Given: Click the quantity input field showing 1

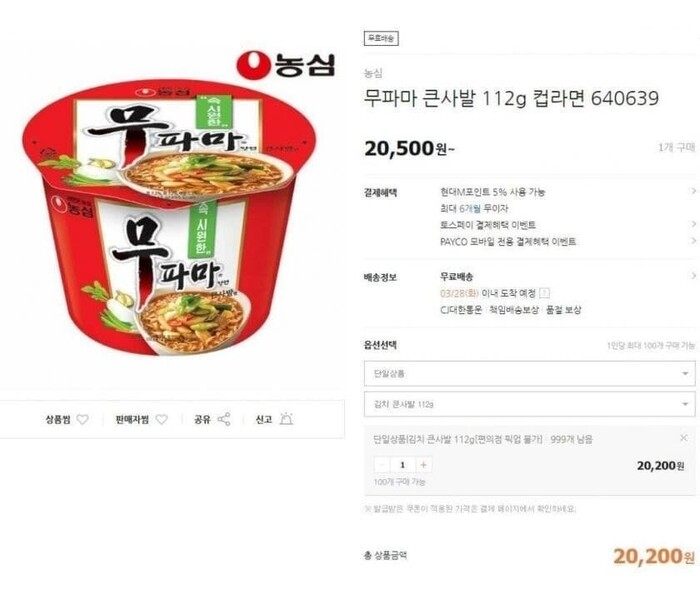Looking at the screenshot, I should [x=403, y=465].
